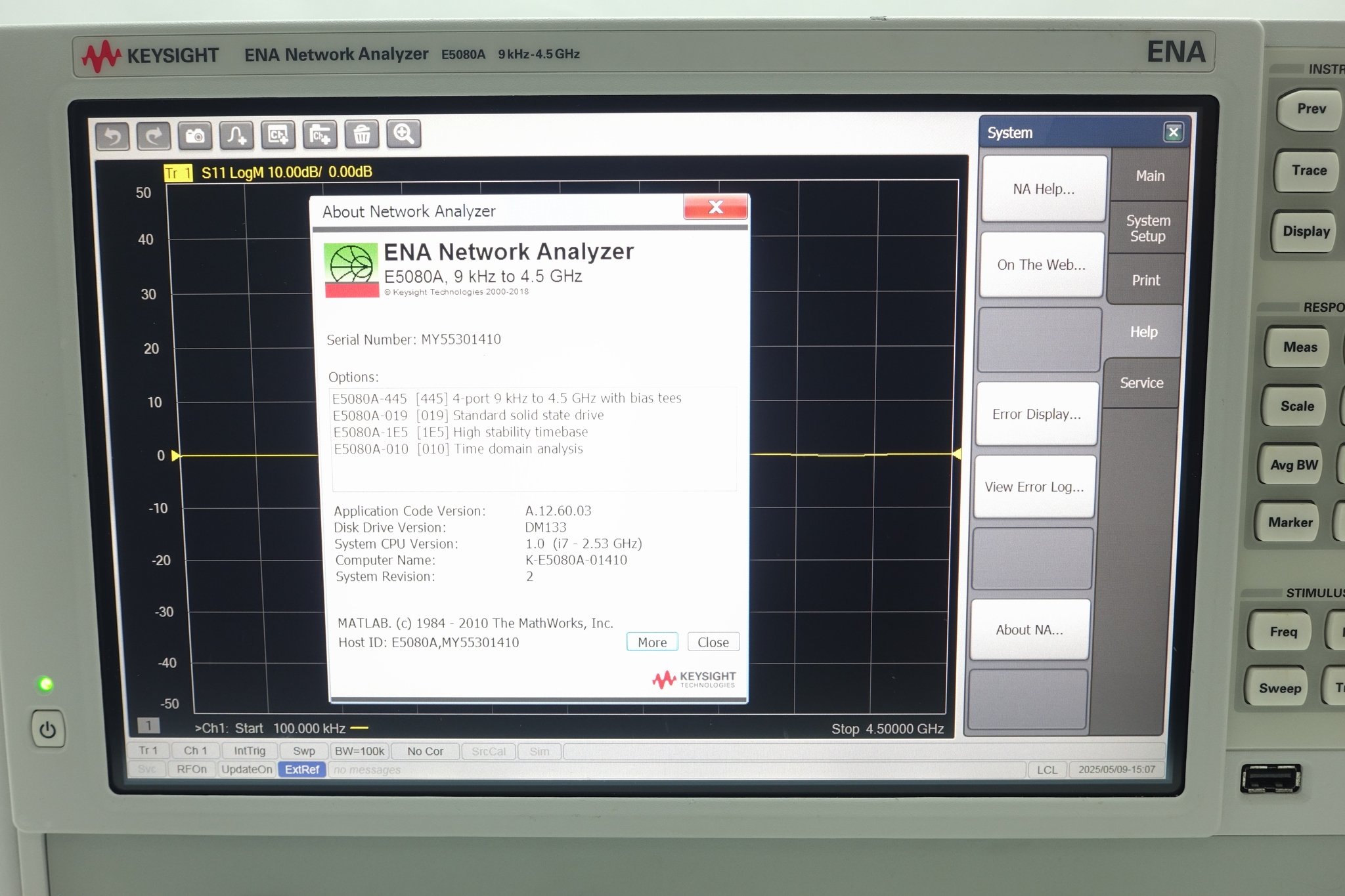Switch to the Service tab

[1141, 383]
